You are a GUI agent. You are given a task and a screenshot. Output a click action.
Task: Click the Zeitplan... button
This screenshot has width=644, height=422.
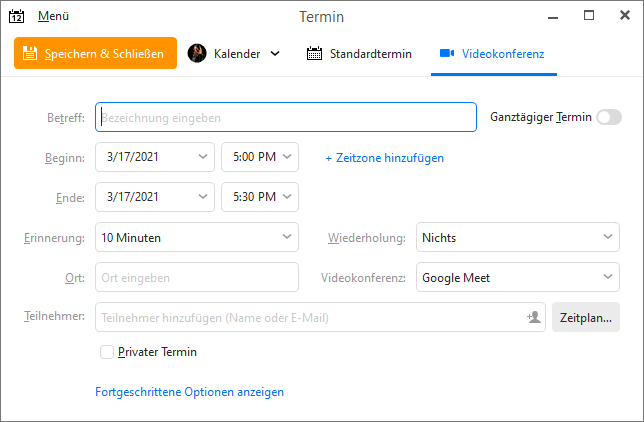click(x=586, y=317)
